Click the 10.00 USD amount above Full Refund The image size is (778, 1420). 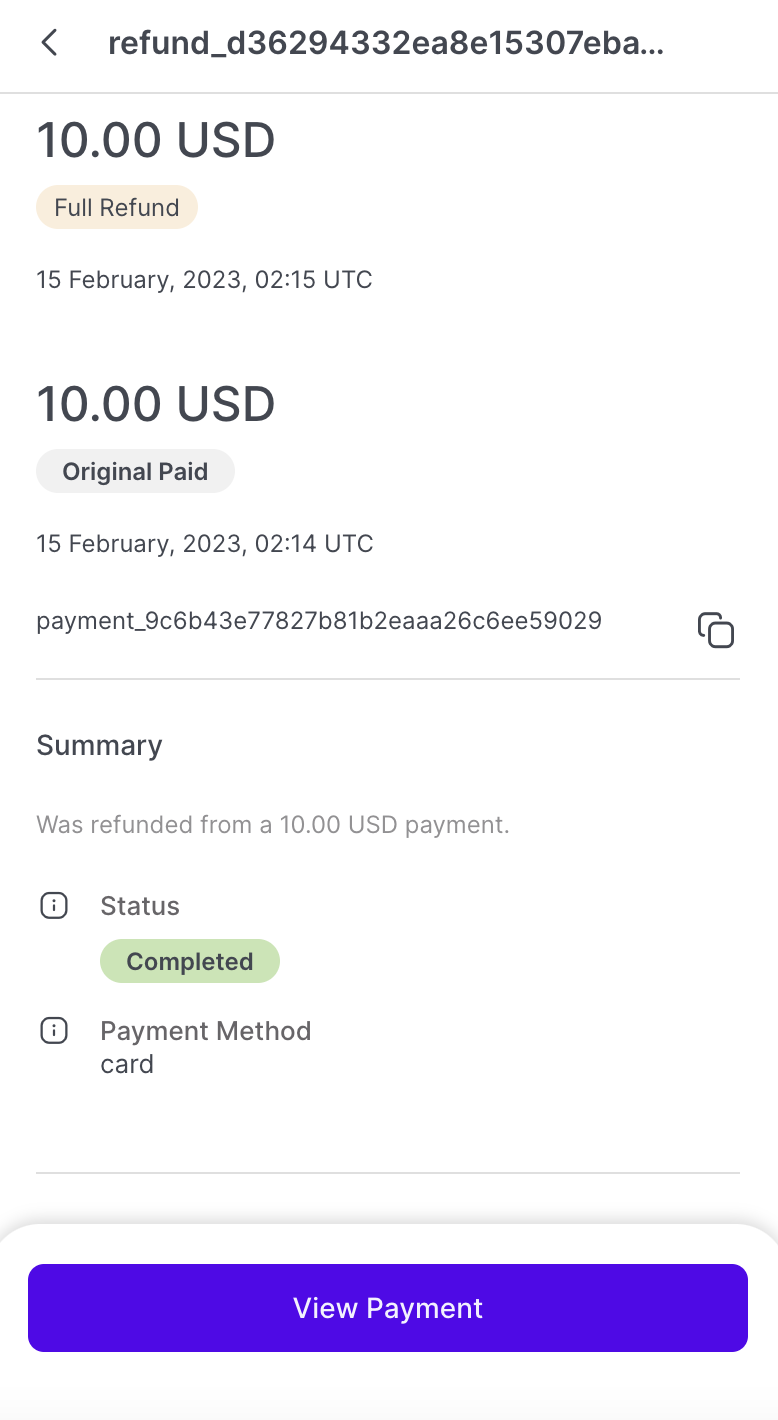pyautogui.click(x=156, y=140)
